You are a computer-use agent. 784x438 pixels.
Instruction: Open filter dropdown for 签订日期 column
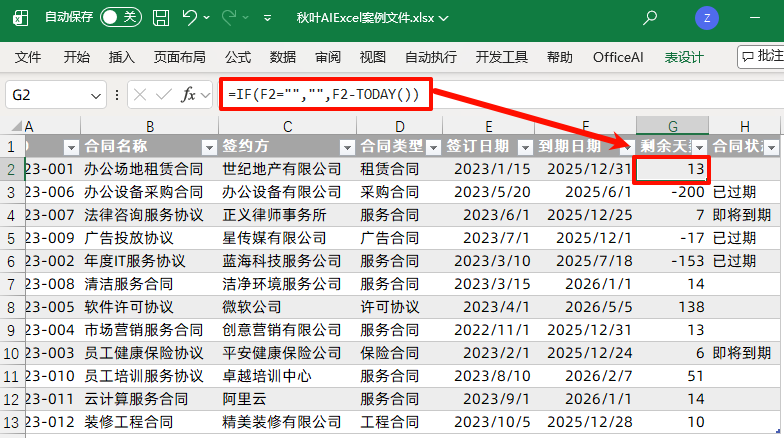coord(524,147)
